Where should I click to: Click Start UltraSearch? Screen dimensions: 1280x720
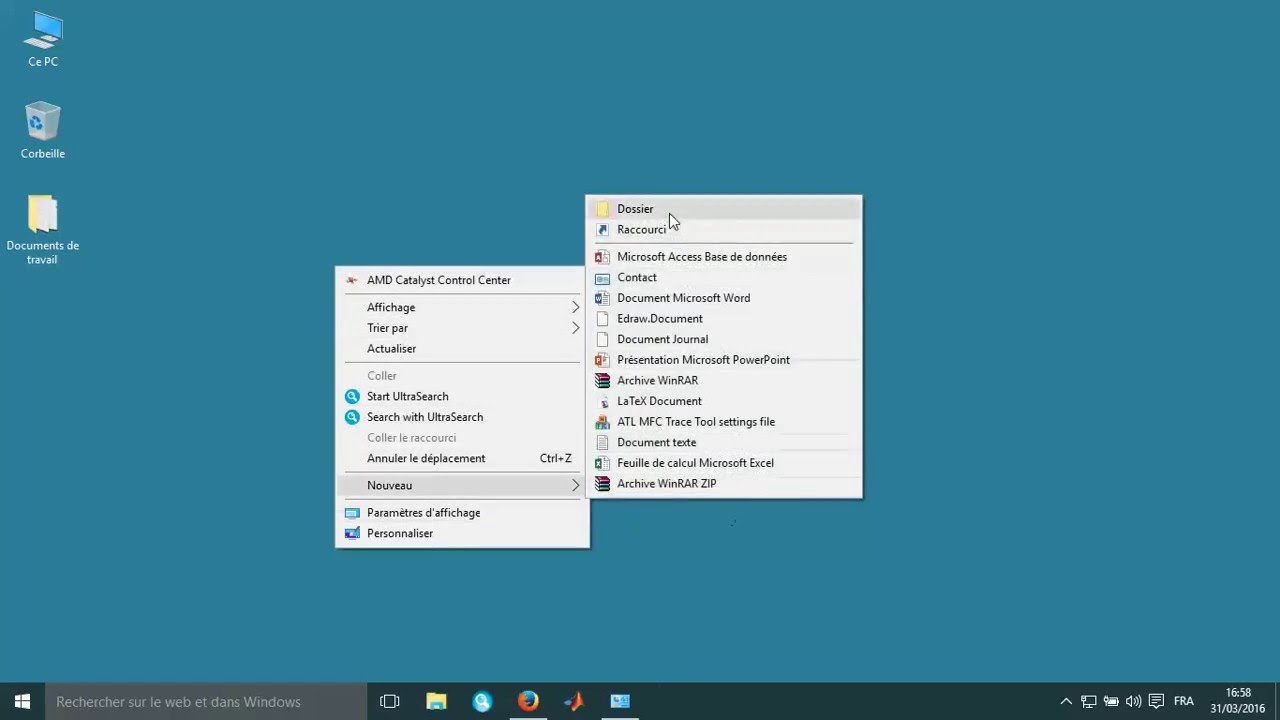(x=462, y=396)
